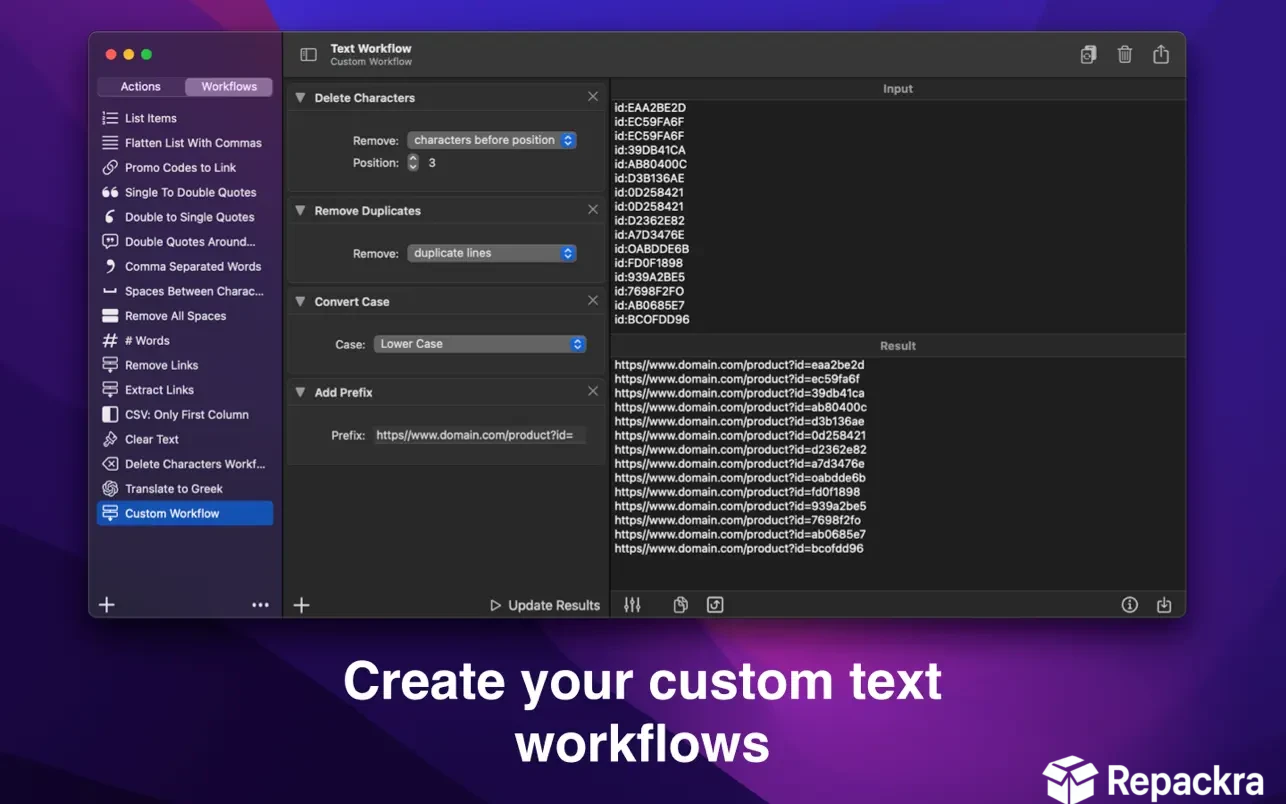The height and width of the screenshot is (804, 1286).
Task: Open the share icon in title bar
Action: pos(1161,55)
